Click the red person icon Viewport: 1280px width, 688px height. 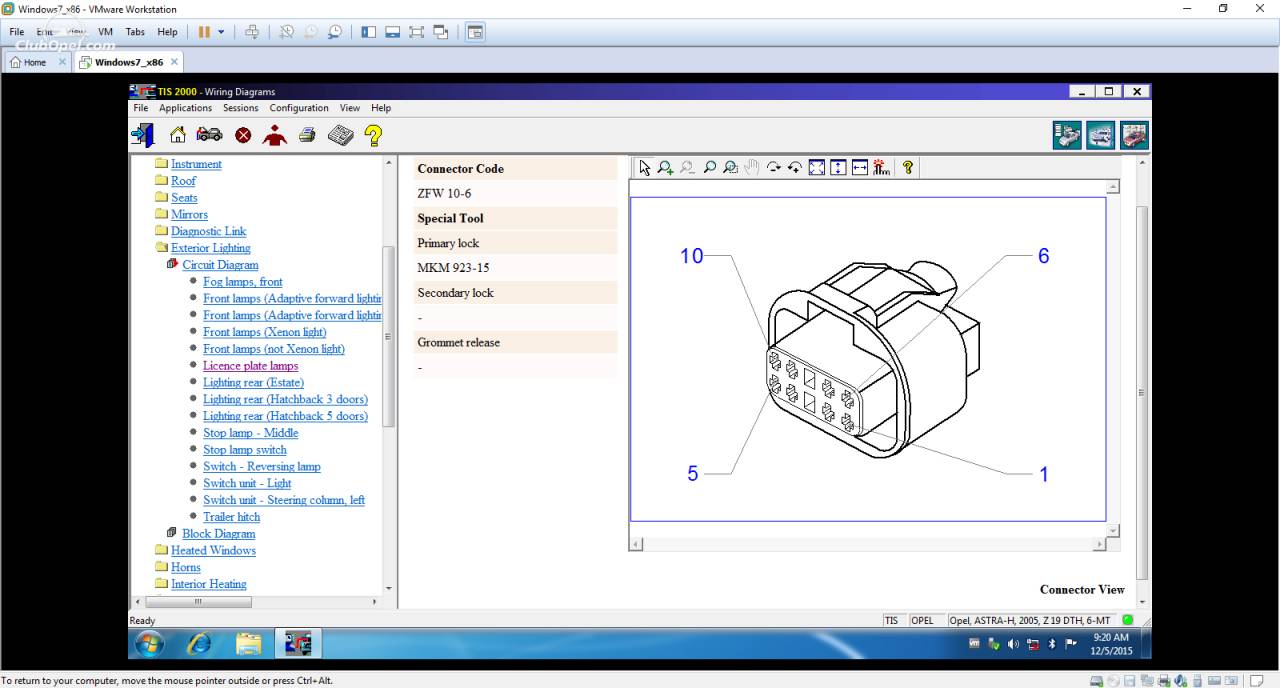coord(274,135)
